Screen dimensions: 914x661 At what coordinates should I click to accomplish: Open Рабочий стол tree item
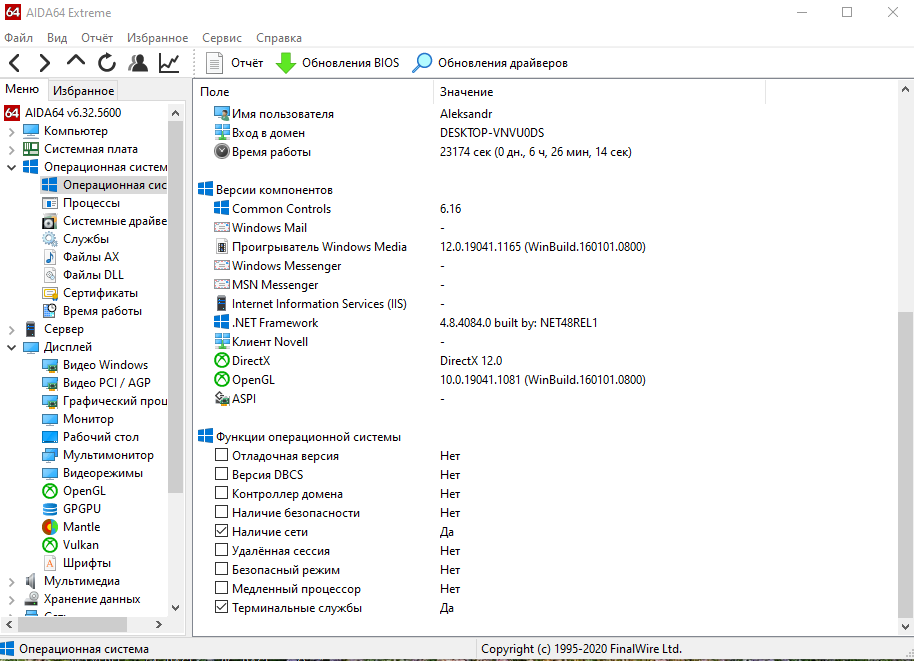click(100, 437)
